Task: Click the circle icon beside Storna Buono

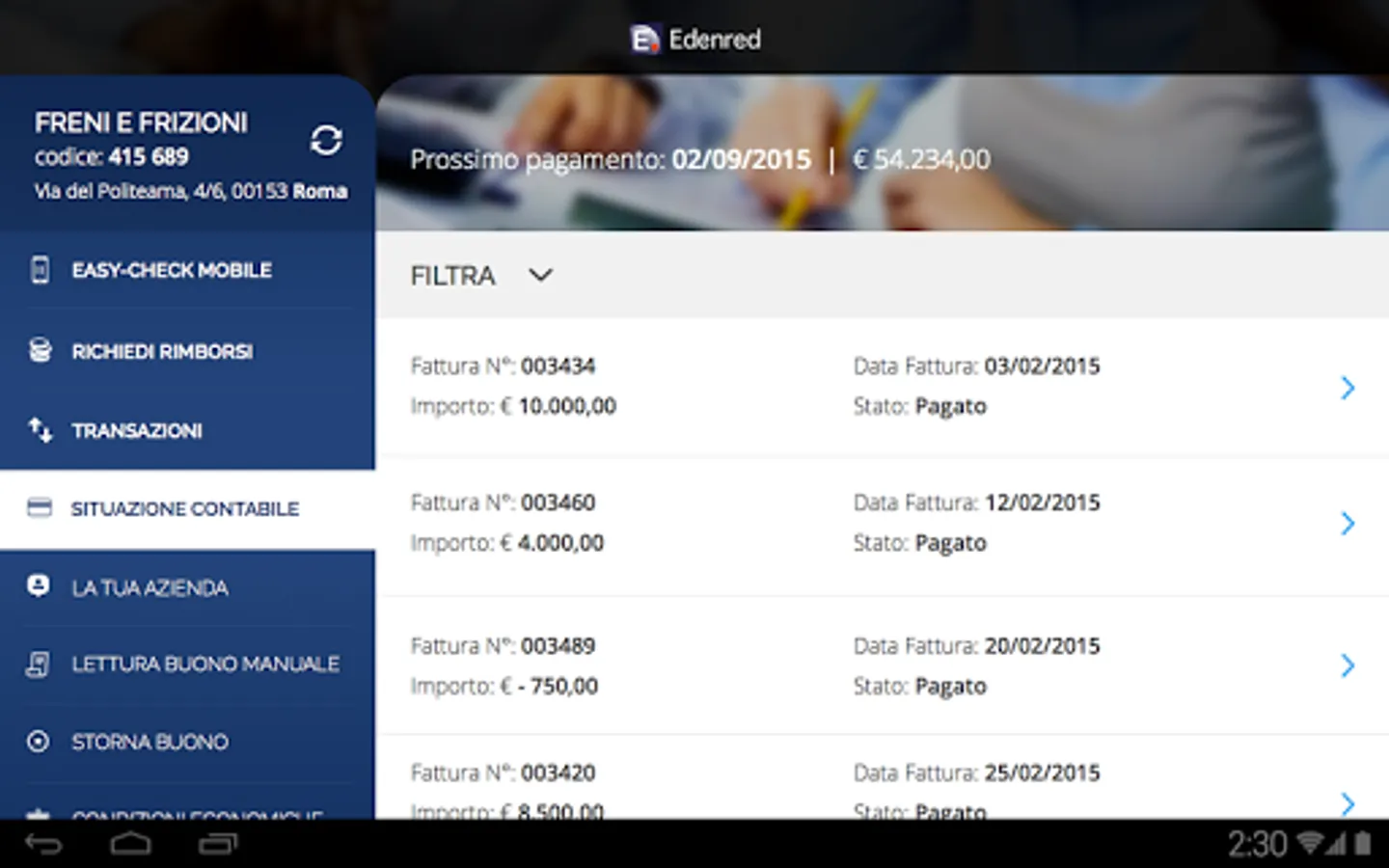Action: tap(39, 741)
